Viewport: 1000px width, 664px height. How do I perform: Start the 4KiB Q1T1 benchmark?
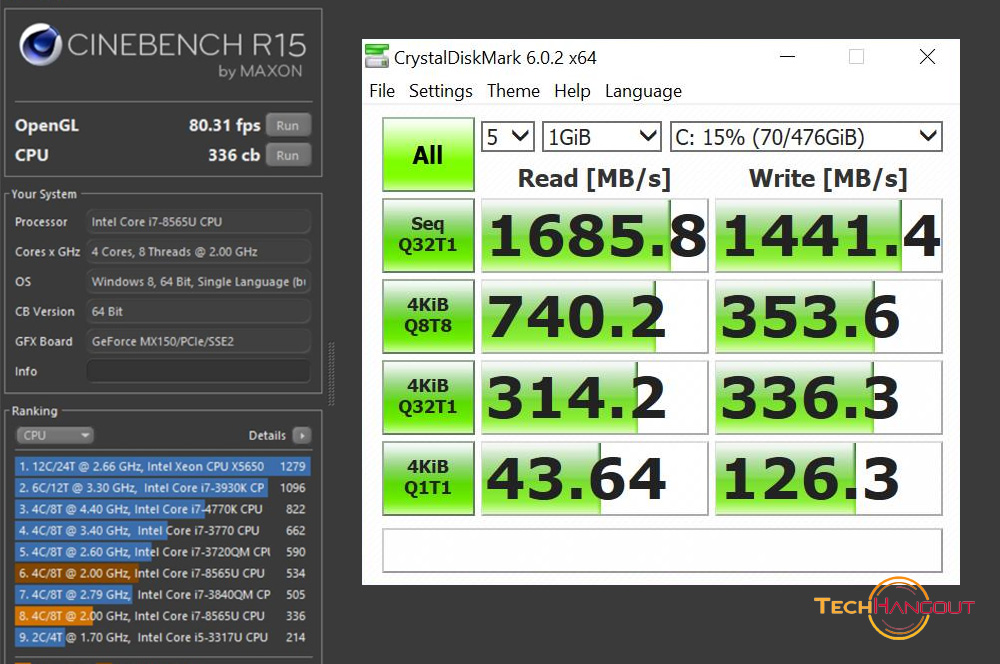[x=428, y=478]
